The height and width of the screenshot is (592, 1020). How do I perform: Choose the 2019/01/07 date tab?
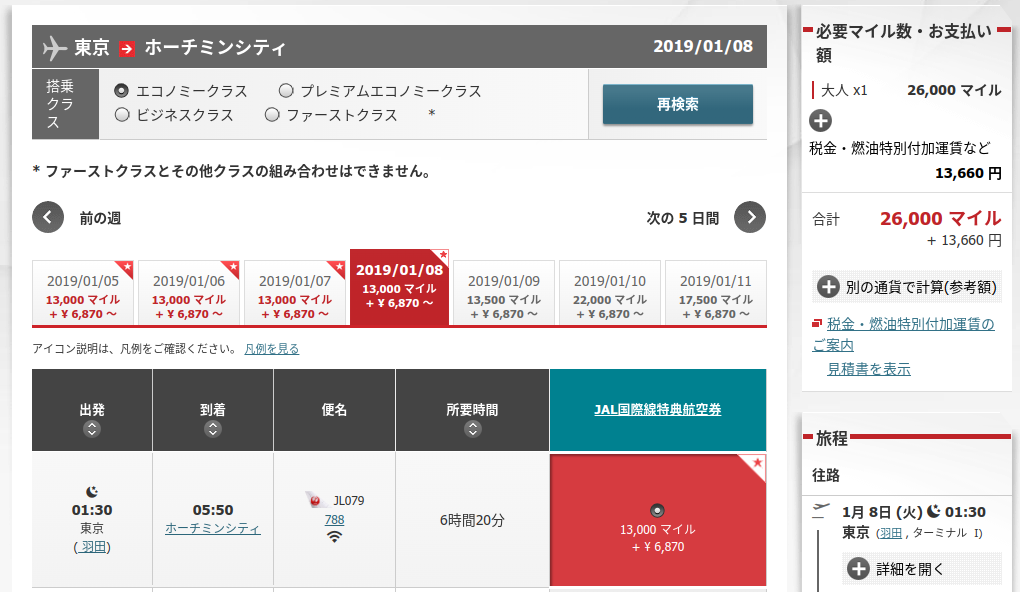(295, 292)
